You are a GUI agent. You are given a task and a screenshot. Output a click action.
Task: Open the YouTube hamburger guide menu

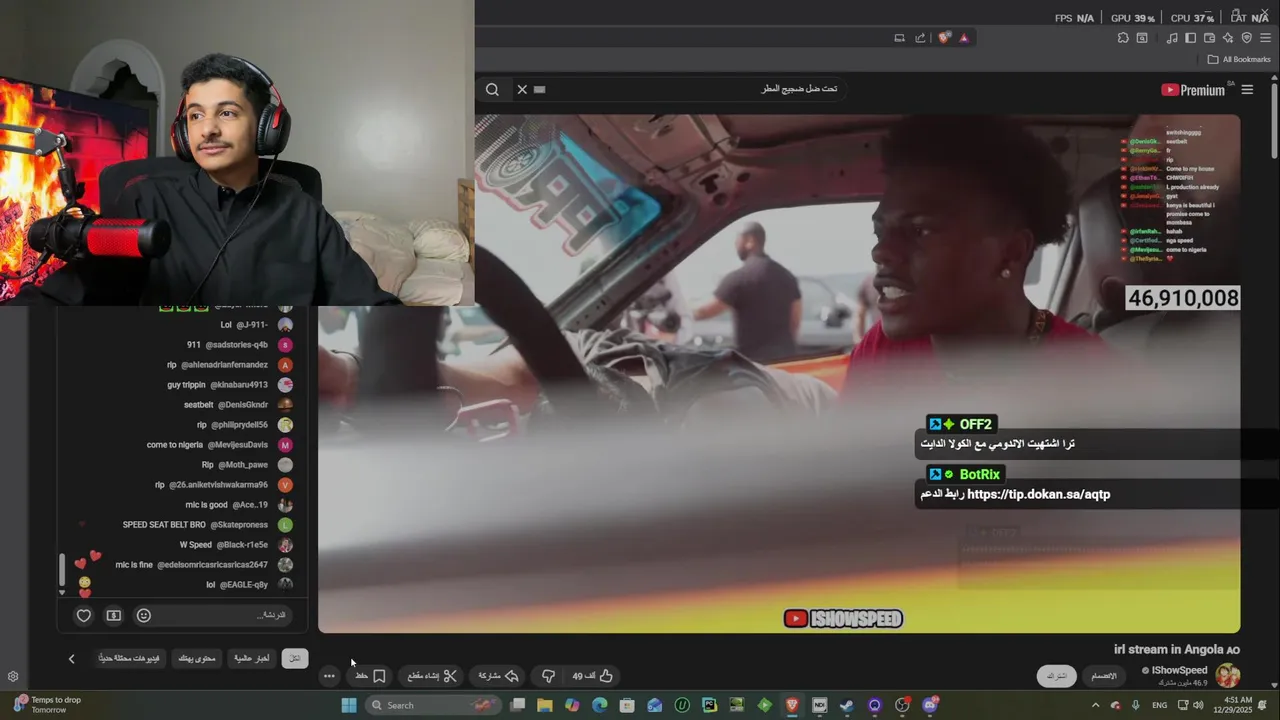[1247, 90]
